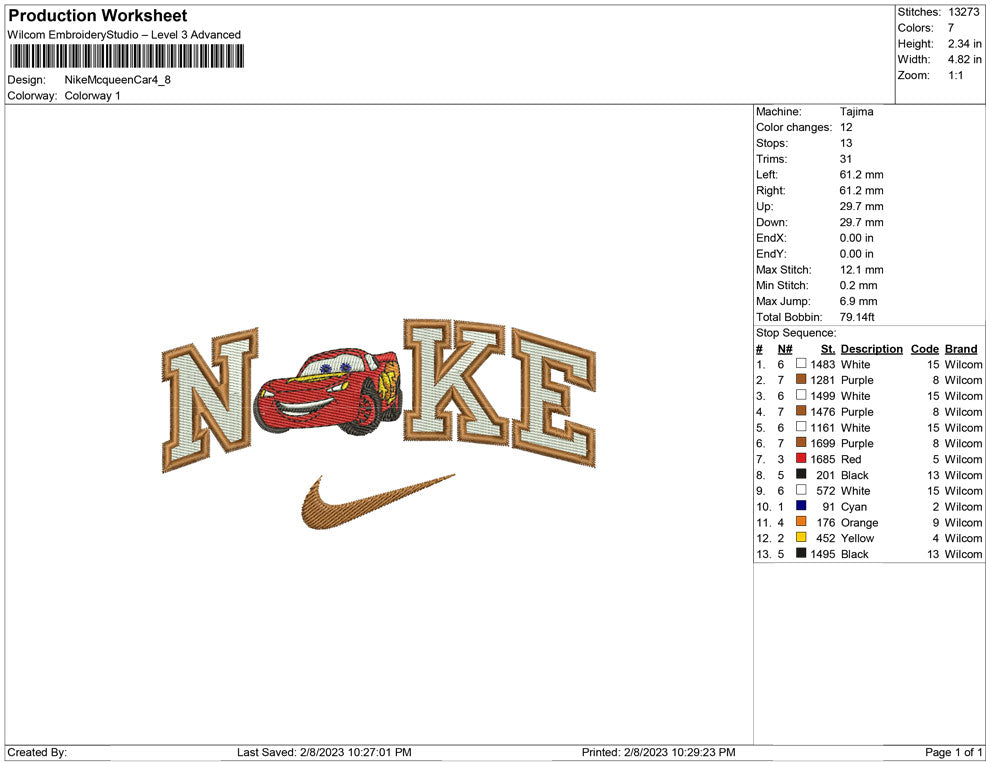Choose the black swatch in stop 13

[801, 553]
